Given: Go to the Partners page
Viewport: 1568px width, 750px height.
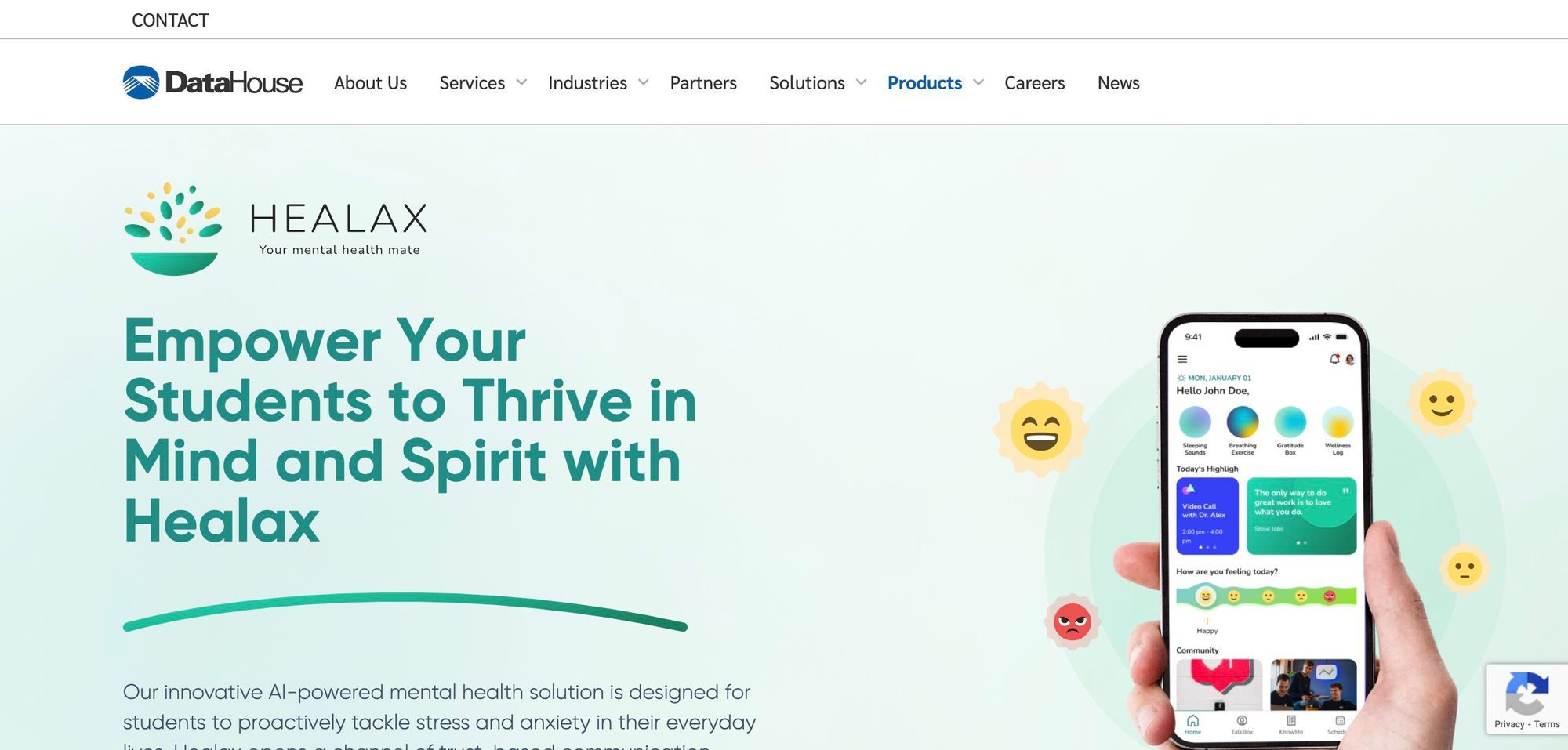Looking at the screenshot, I should (703, 82).
